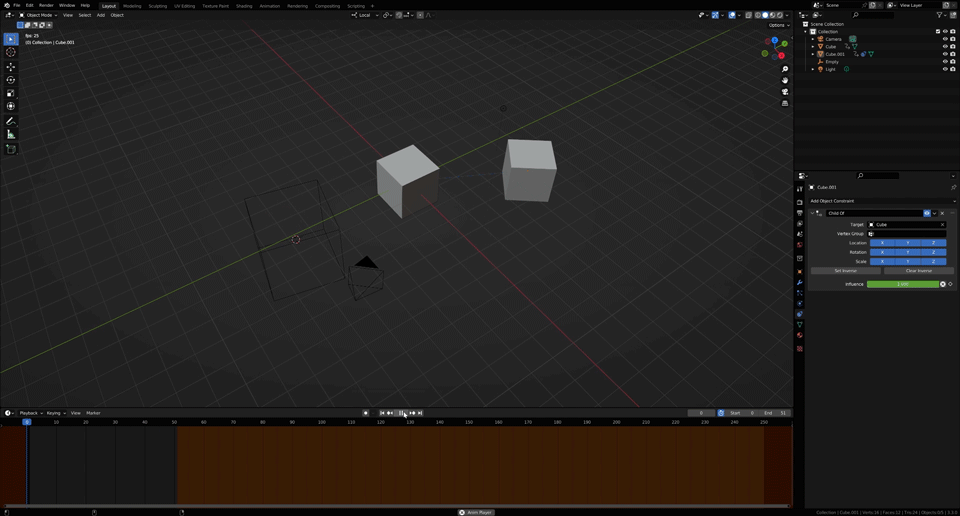This screenshot has width=960, height=516.
Task: Open the Physics properties tab
Action: [800, 304]
